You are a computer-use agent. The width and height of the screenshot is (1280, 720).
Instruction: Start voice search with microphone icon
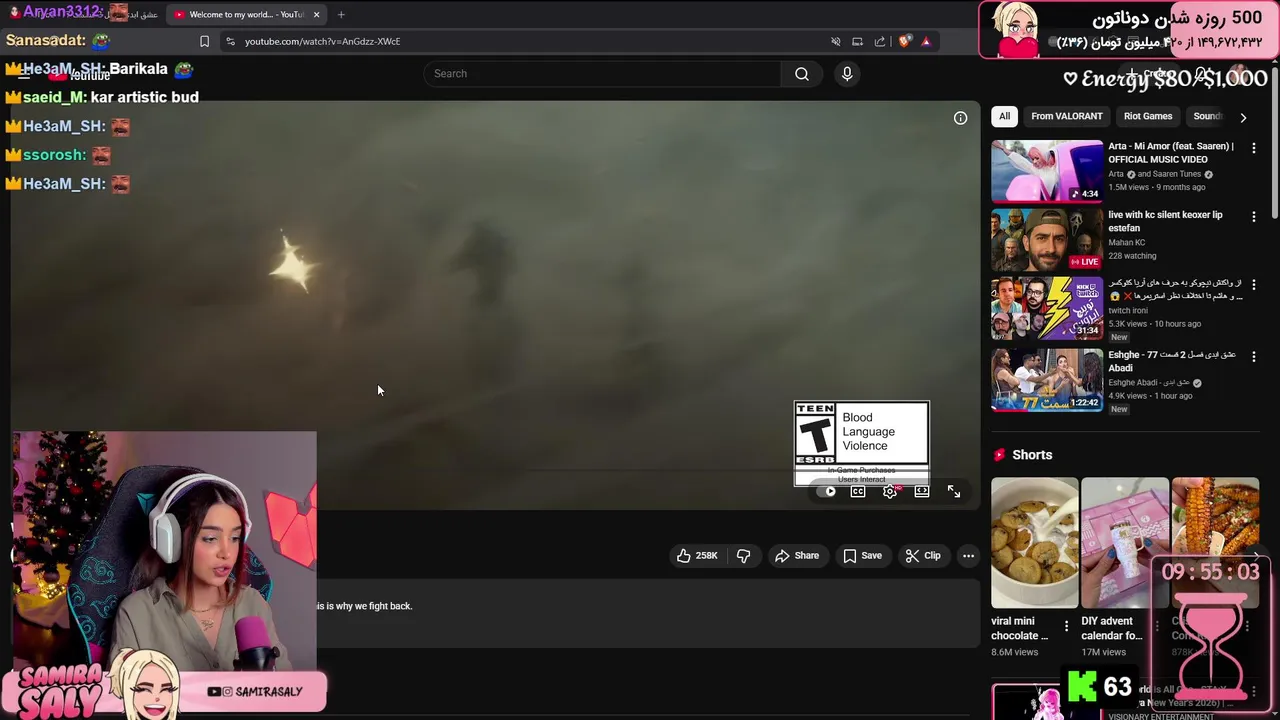[x=847, y=74]
